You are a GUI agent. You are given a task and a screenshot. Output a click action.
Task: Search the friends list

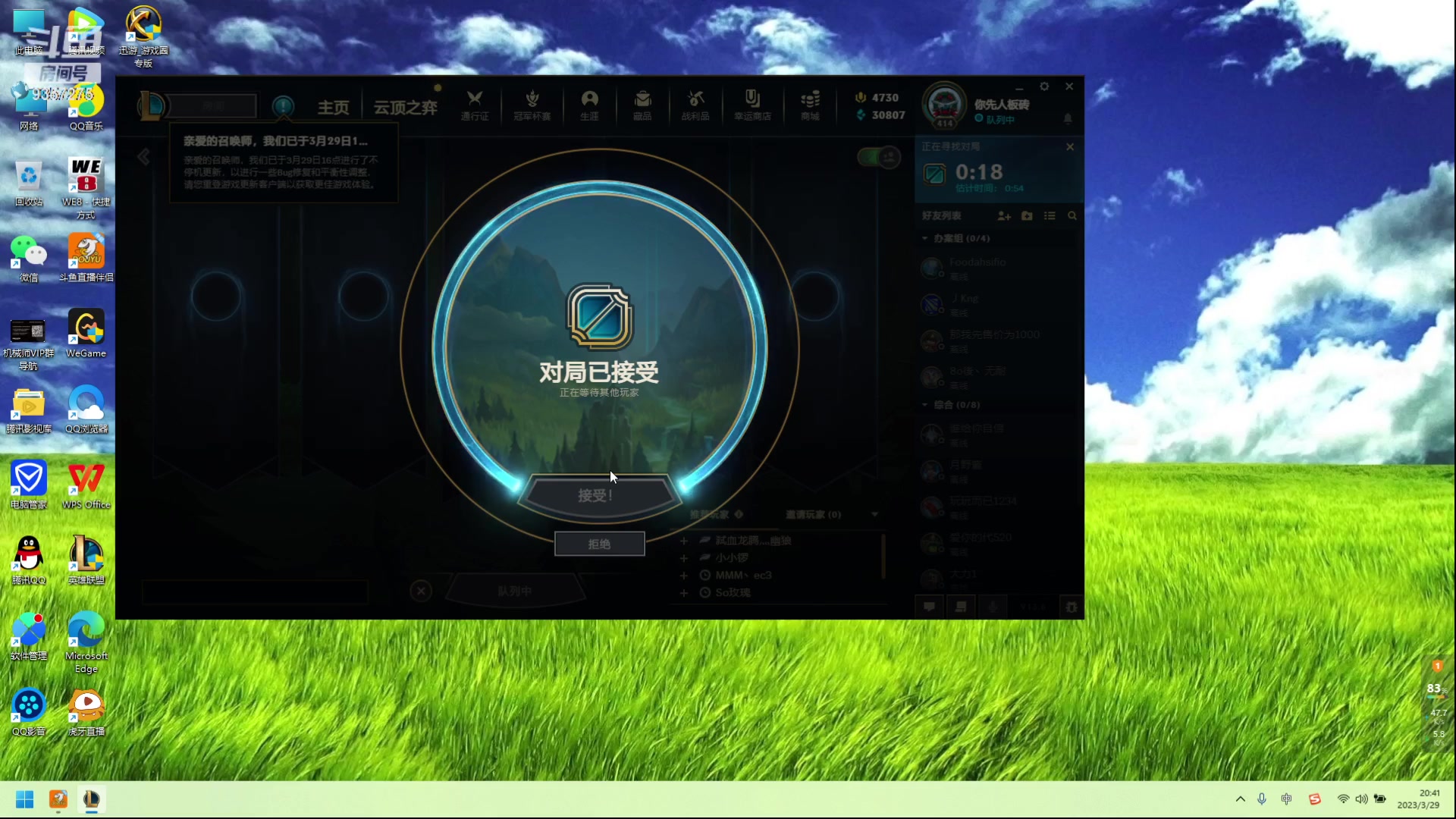pyautogui.click(x=1072, y=216)
